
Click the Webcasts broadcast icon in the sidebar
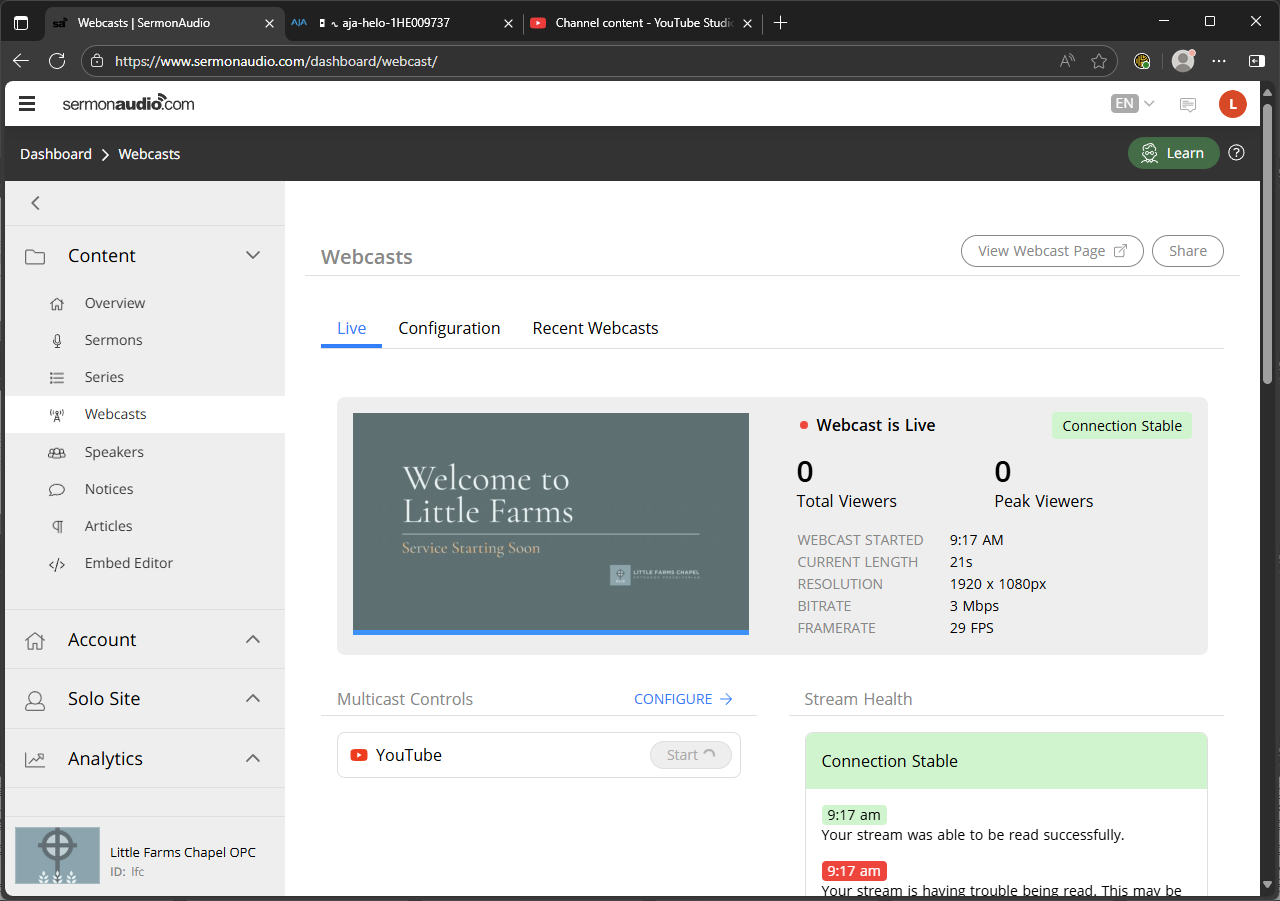(x=57, y=415)
